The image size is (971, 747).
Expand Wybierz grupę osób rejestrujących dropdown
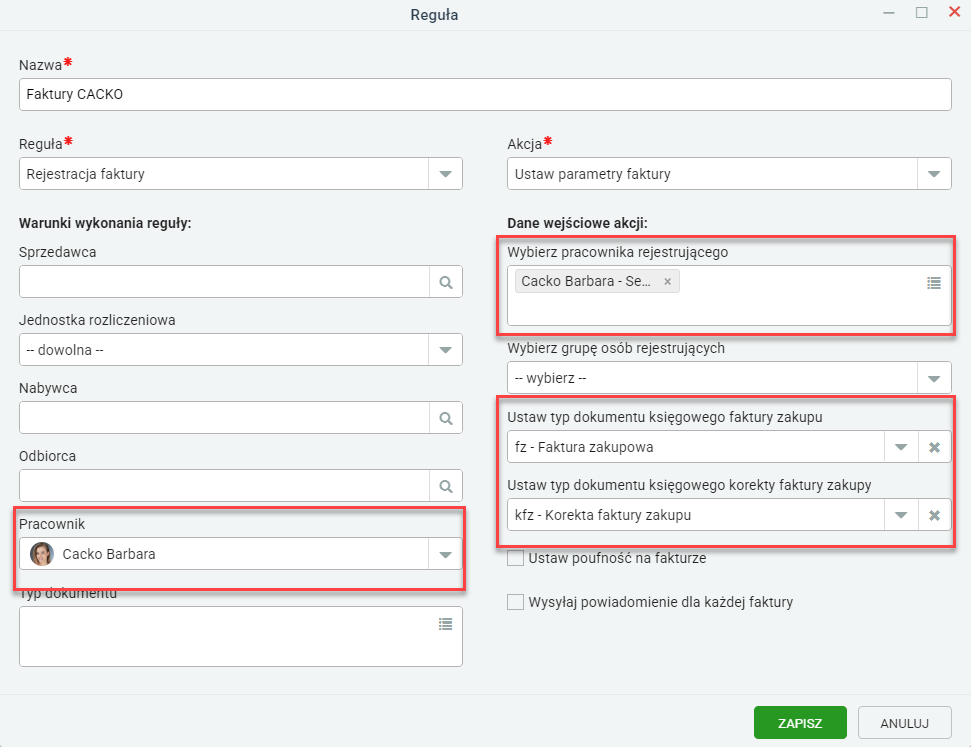[x=934, y=378]
